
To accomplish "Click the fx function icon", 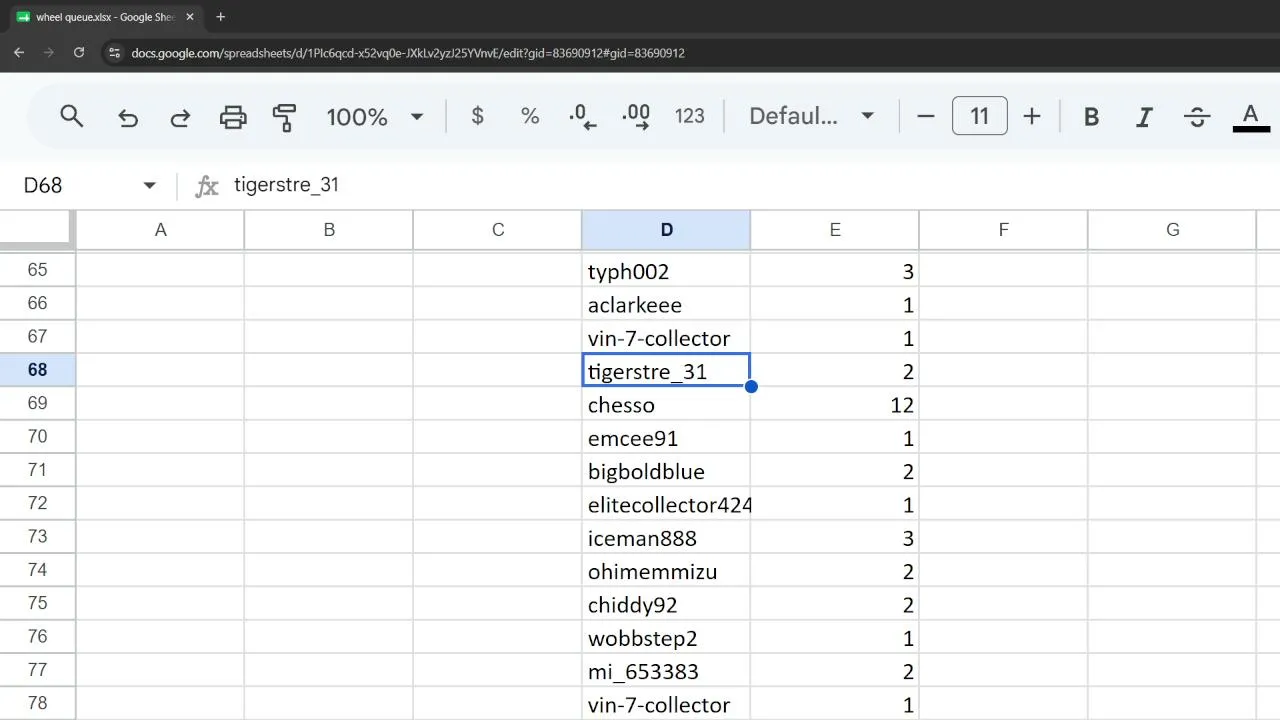I will click(207, 186).
